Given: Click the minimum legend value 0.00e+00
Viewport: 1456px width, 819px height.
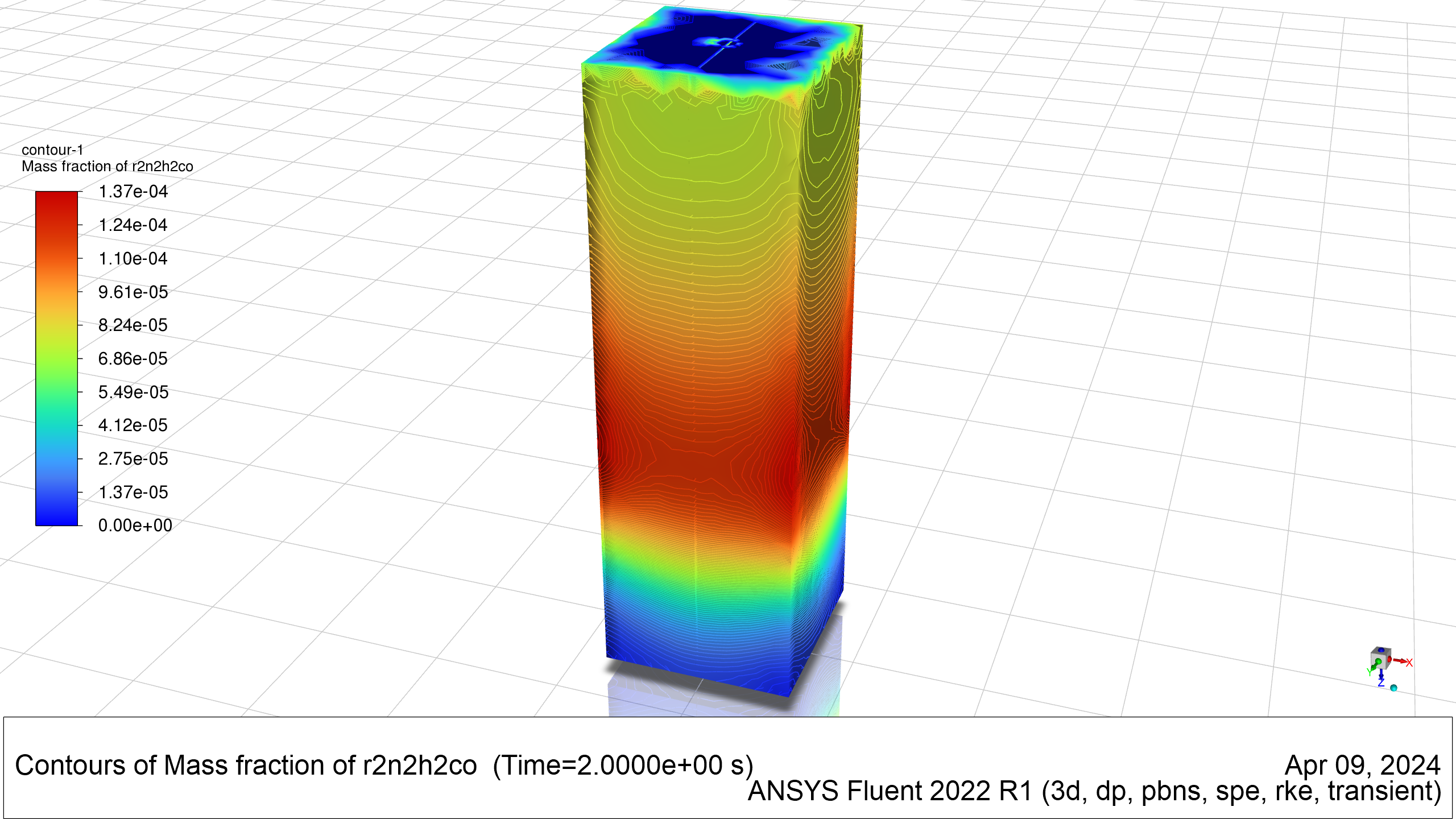Looking at the screenshot, I should click(135, 526).
